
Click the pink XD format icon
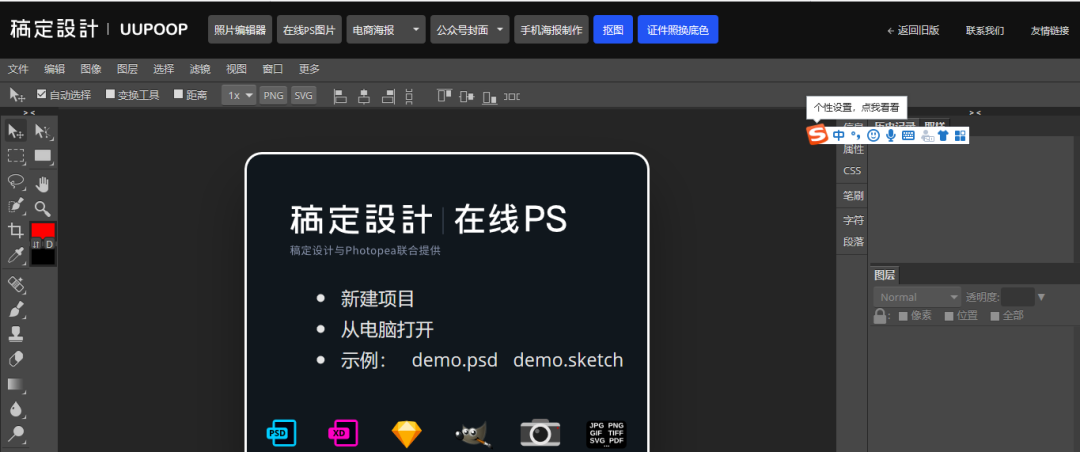(x=342, y=433)
